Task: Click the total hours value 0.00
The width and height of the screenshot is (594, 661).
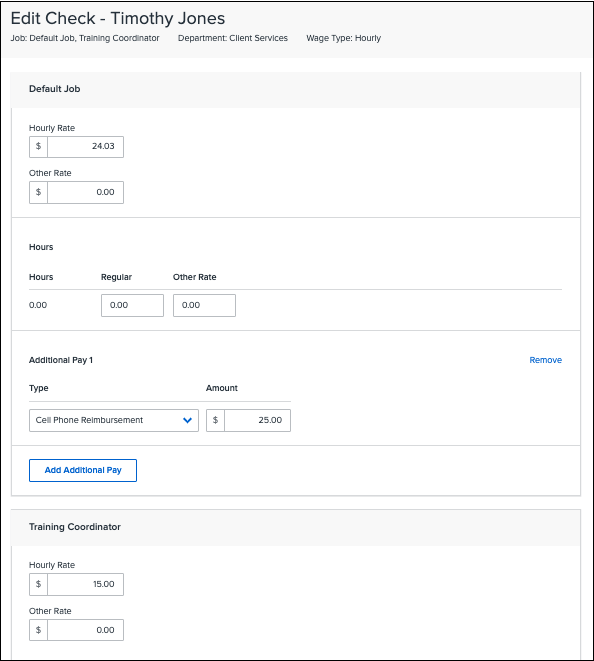Action: coord(38,305)
